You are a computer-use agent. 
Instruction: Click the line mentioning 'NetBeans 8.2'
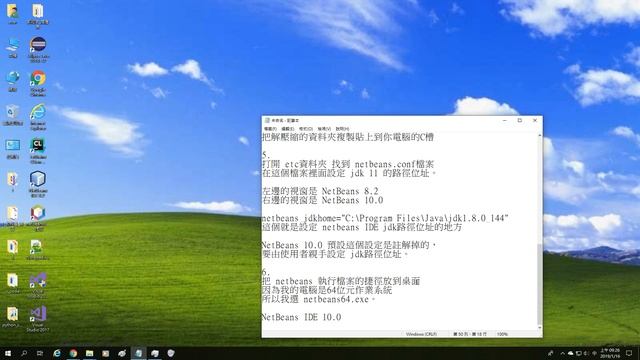(x=320, y=191)
